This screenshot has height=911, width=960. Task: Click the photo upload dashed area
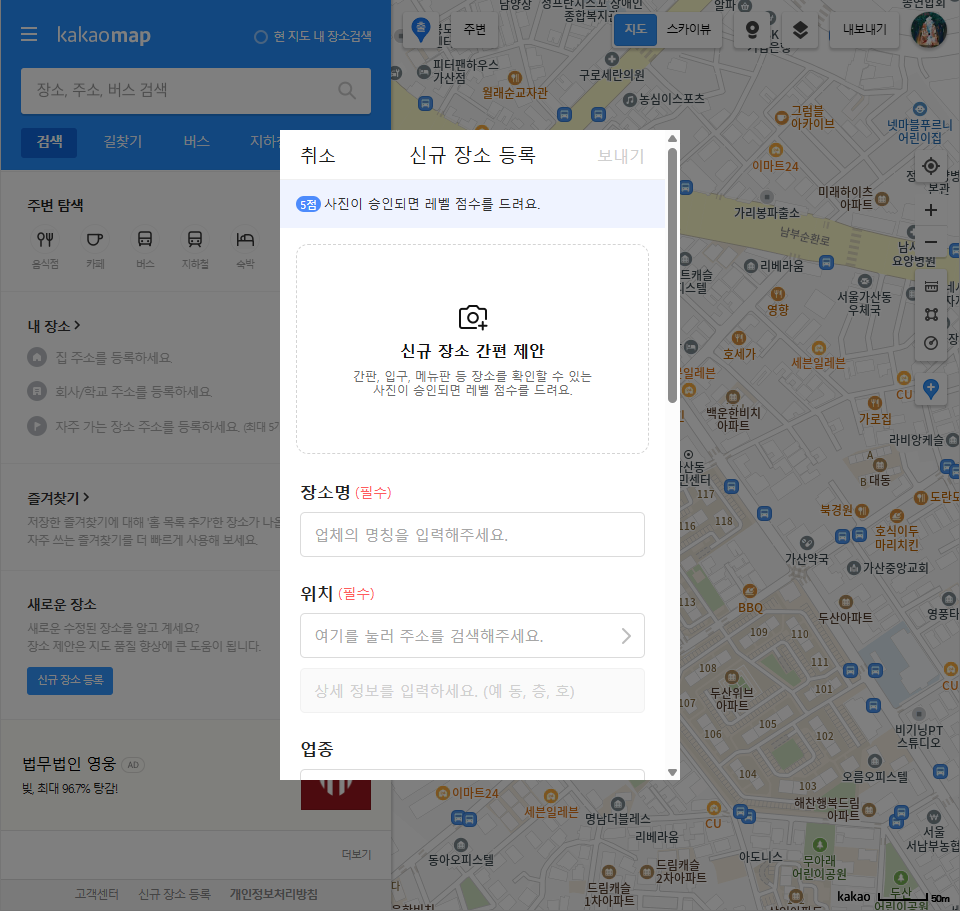click(472, 349)
